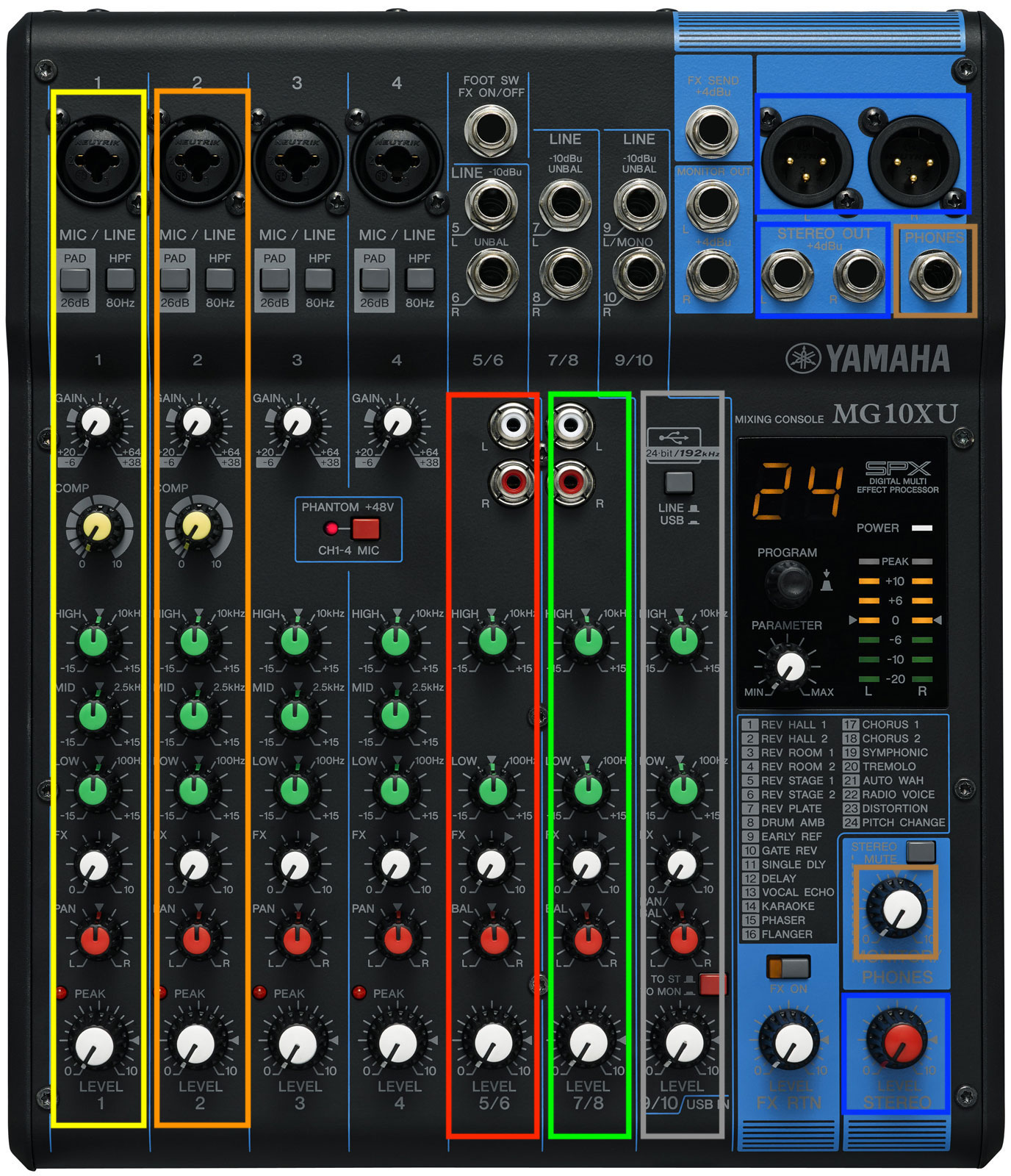Screen dimensions: 1011x1176
Task: Click the right XLR stereo output connector
Action: pos(913,159)
